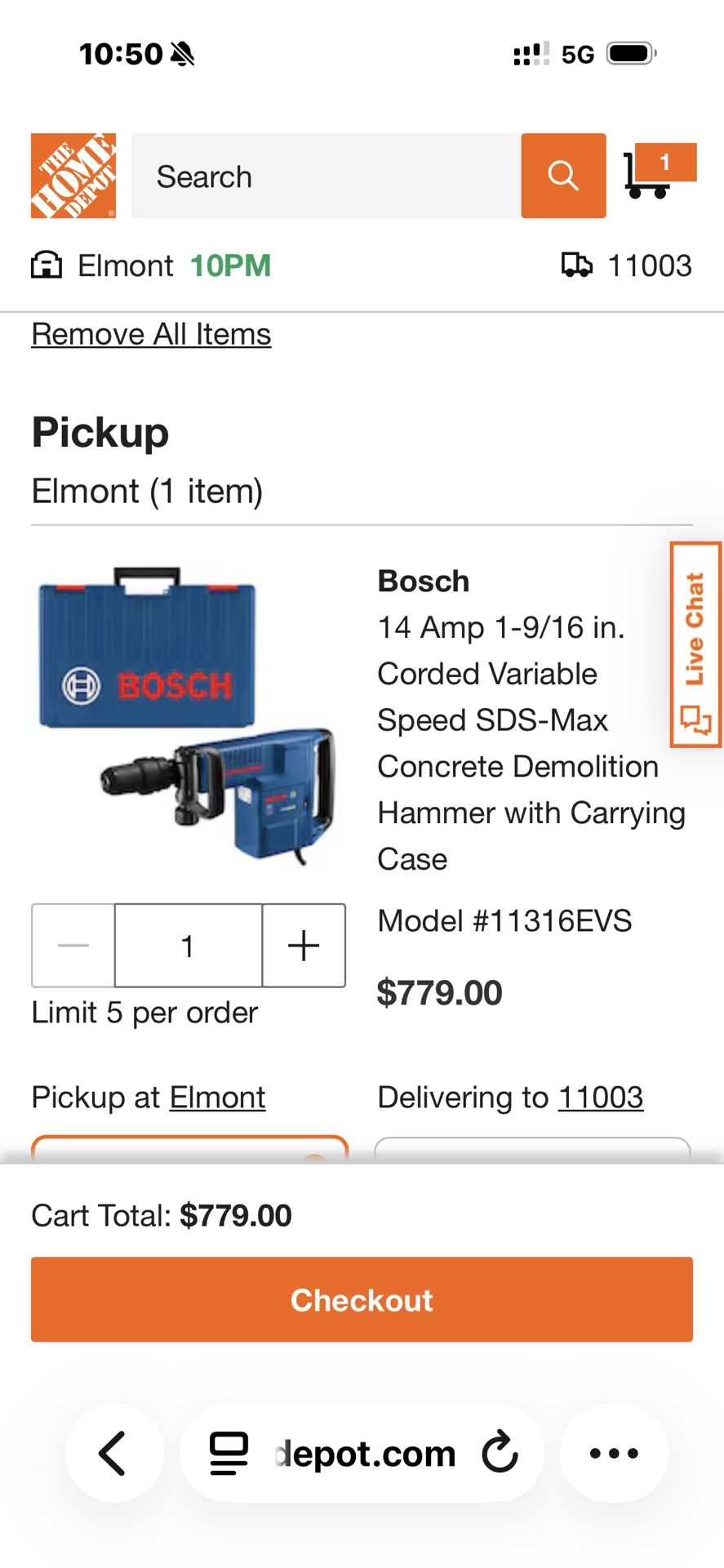Tap the delivery truck icon
Screen dimensions: 724x1568
577,265
